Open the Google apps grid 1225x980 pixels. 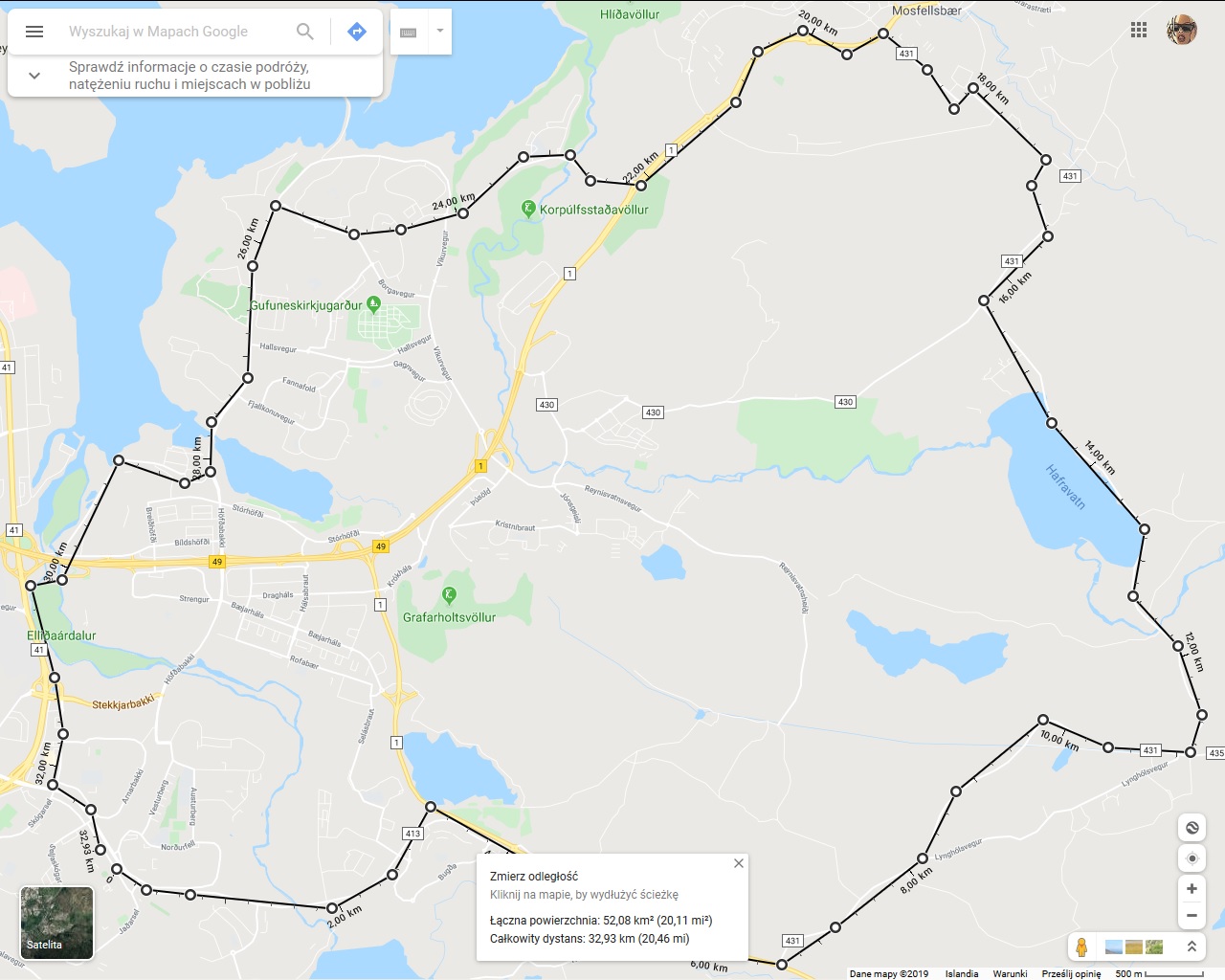(x=1139, y=30)
